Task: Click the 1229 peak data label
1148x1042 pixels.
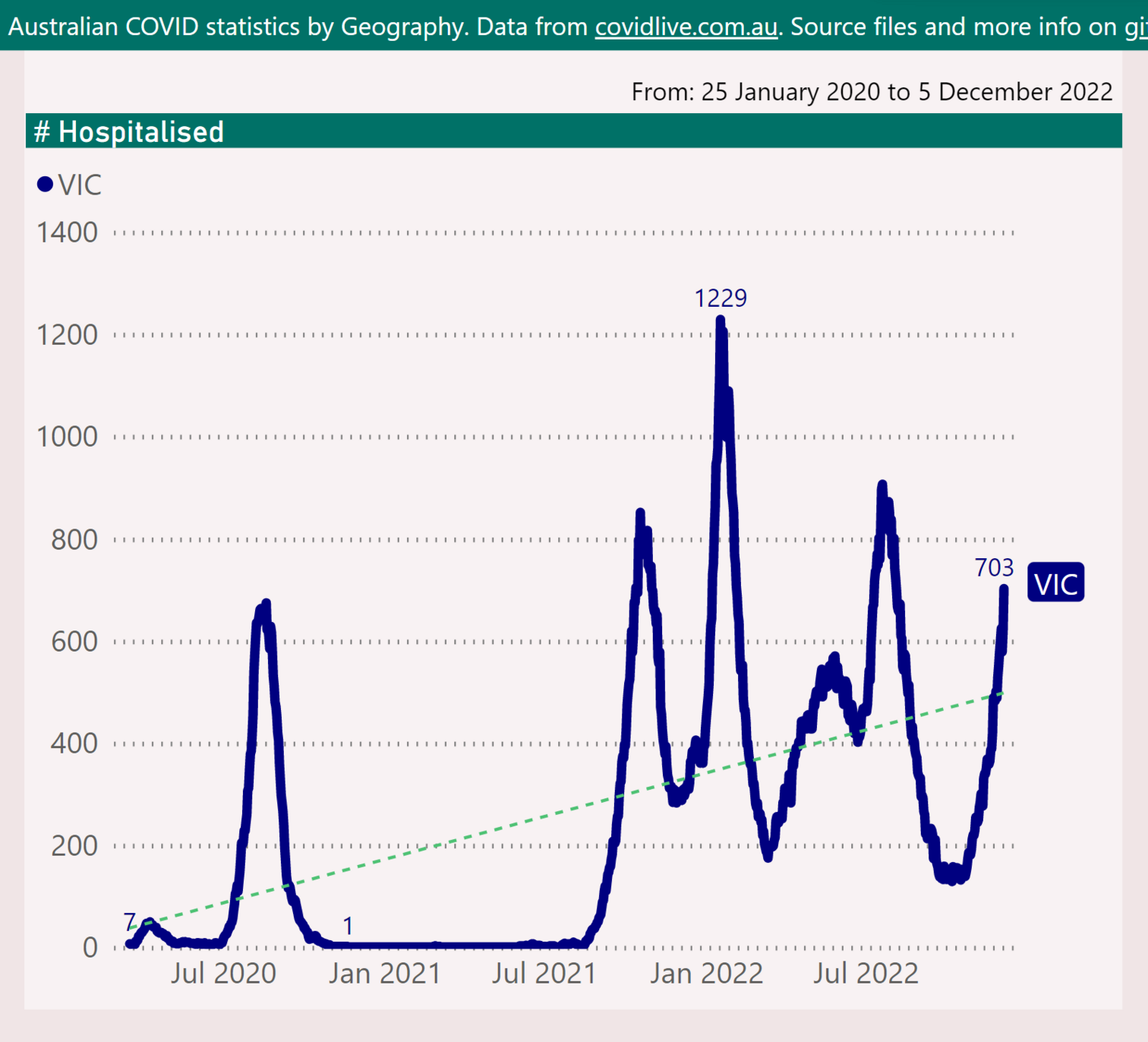Action: [721, 298]
